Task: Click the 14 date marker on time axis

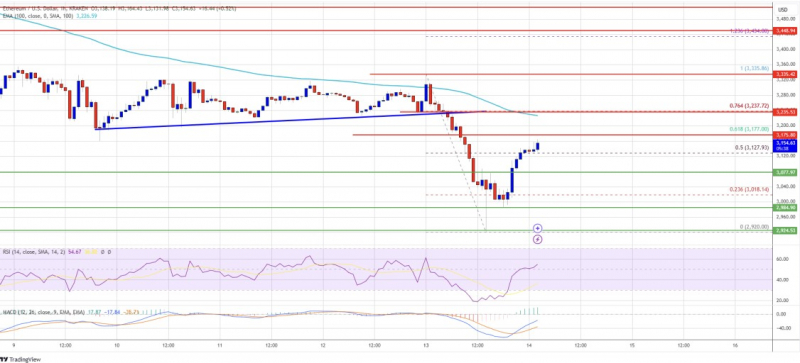Action: 529,345
